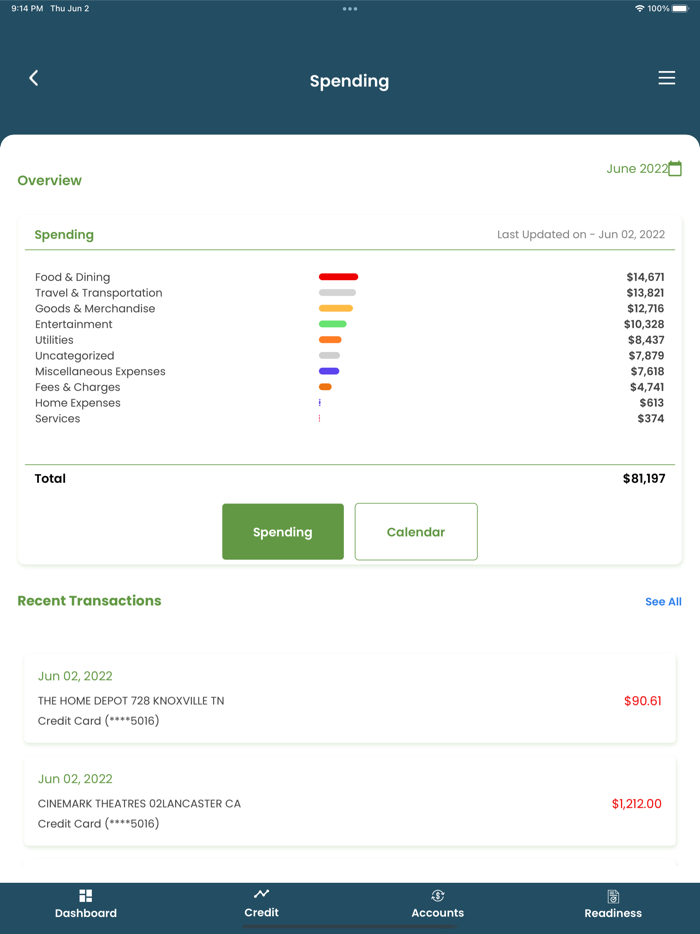Tap the $4,741 Fees & Charges amount

pos(647,387)
